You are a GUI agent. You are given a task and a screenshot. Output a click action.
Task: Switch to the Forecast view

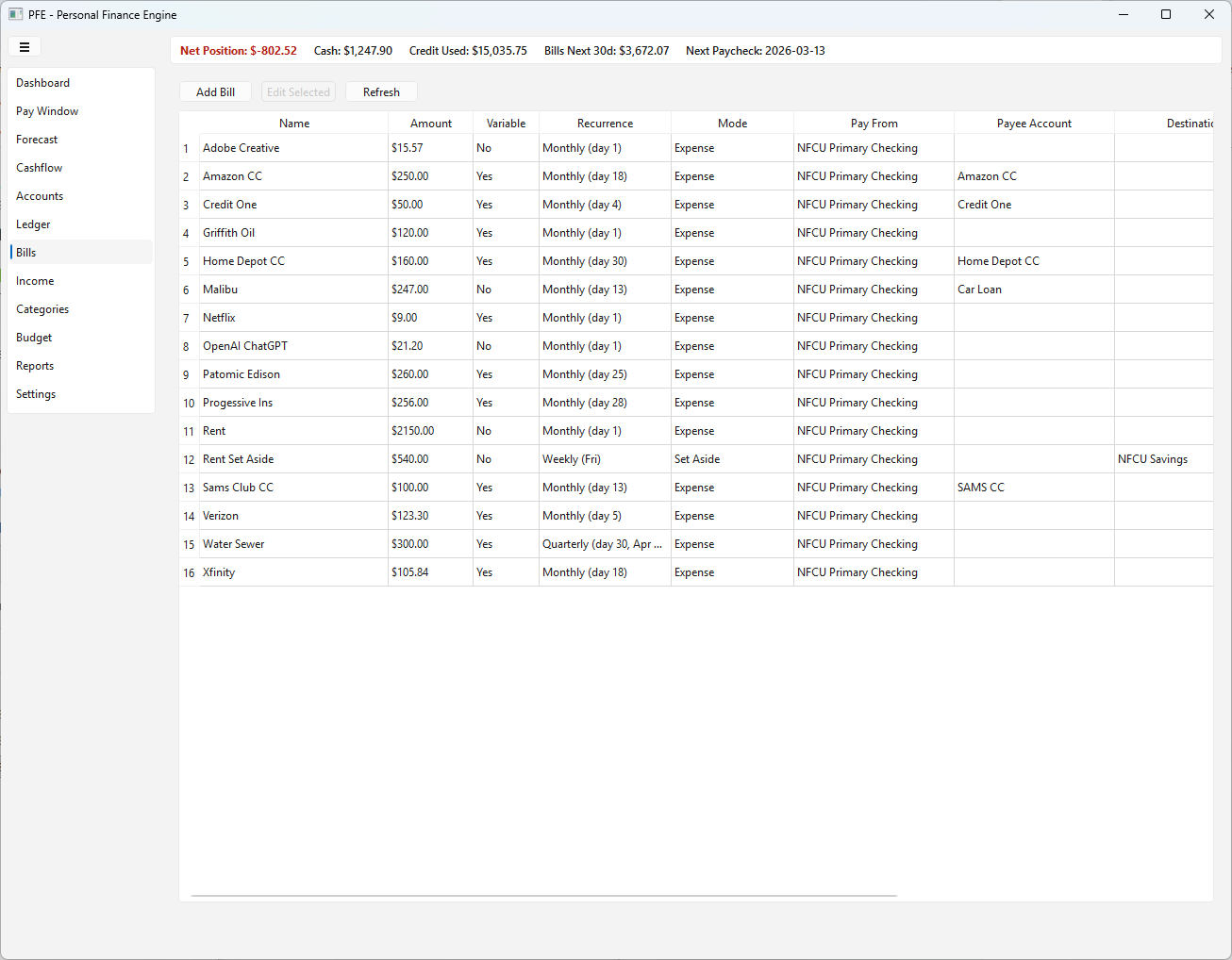point(37,139)
